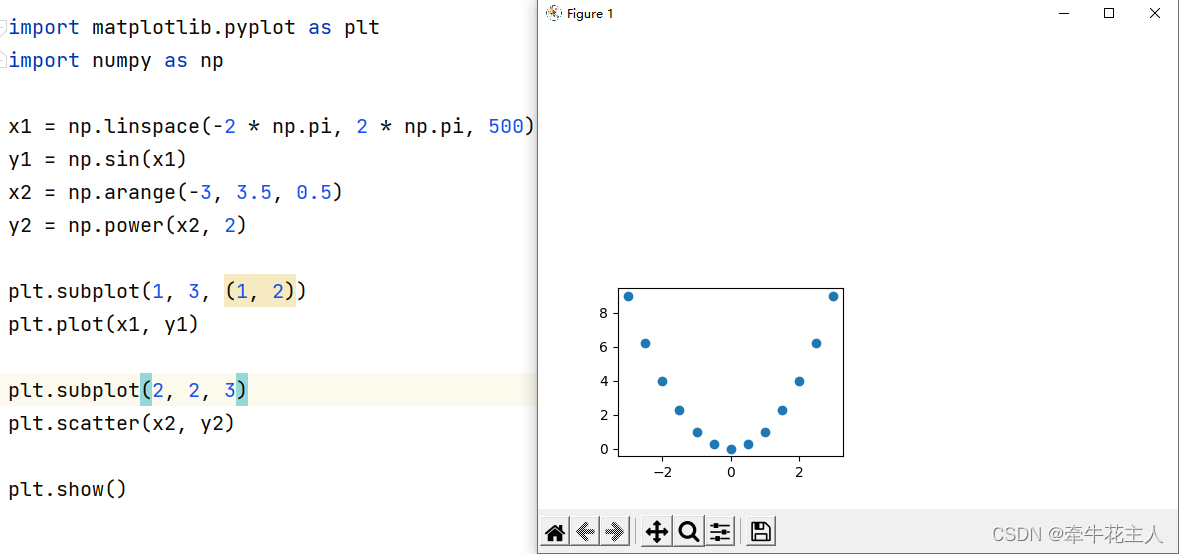Click the Figure 1 title text

tap(590, 14)
